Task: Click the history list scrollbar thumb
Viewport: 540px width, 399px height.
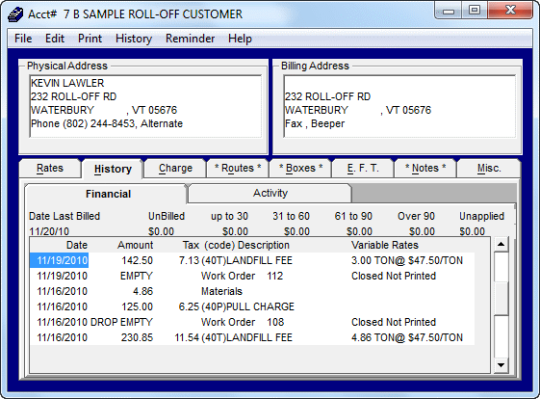Action: coord(501,298)
